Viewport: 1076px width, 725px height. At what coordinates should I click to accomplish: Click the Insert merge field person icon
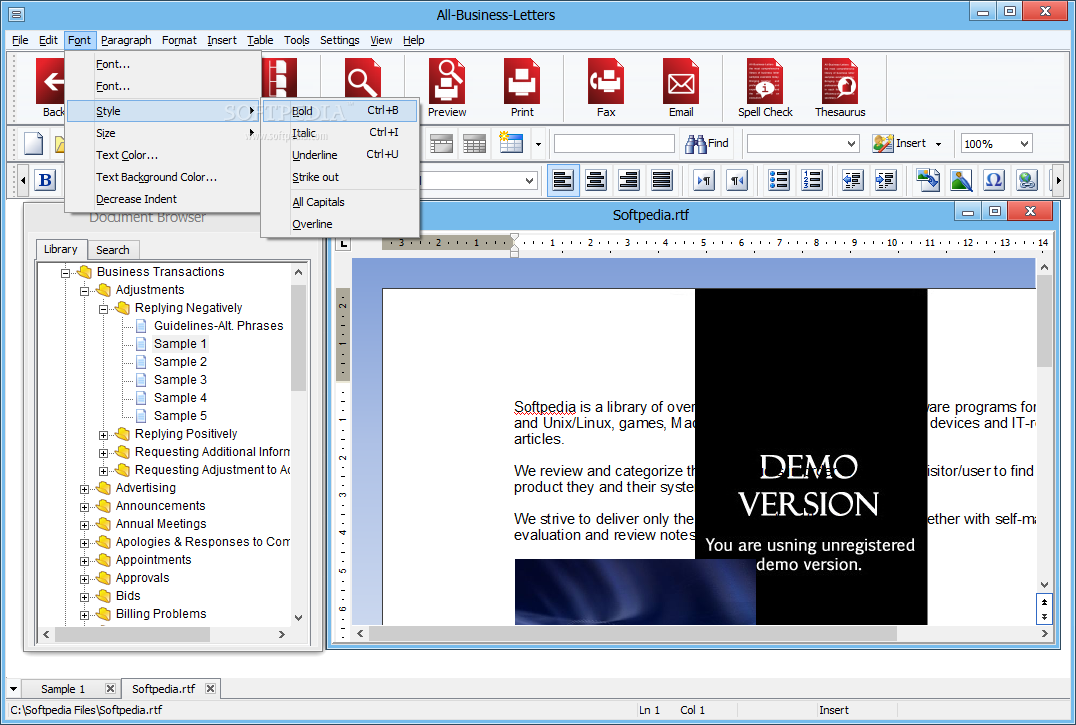click(882, 143)
